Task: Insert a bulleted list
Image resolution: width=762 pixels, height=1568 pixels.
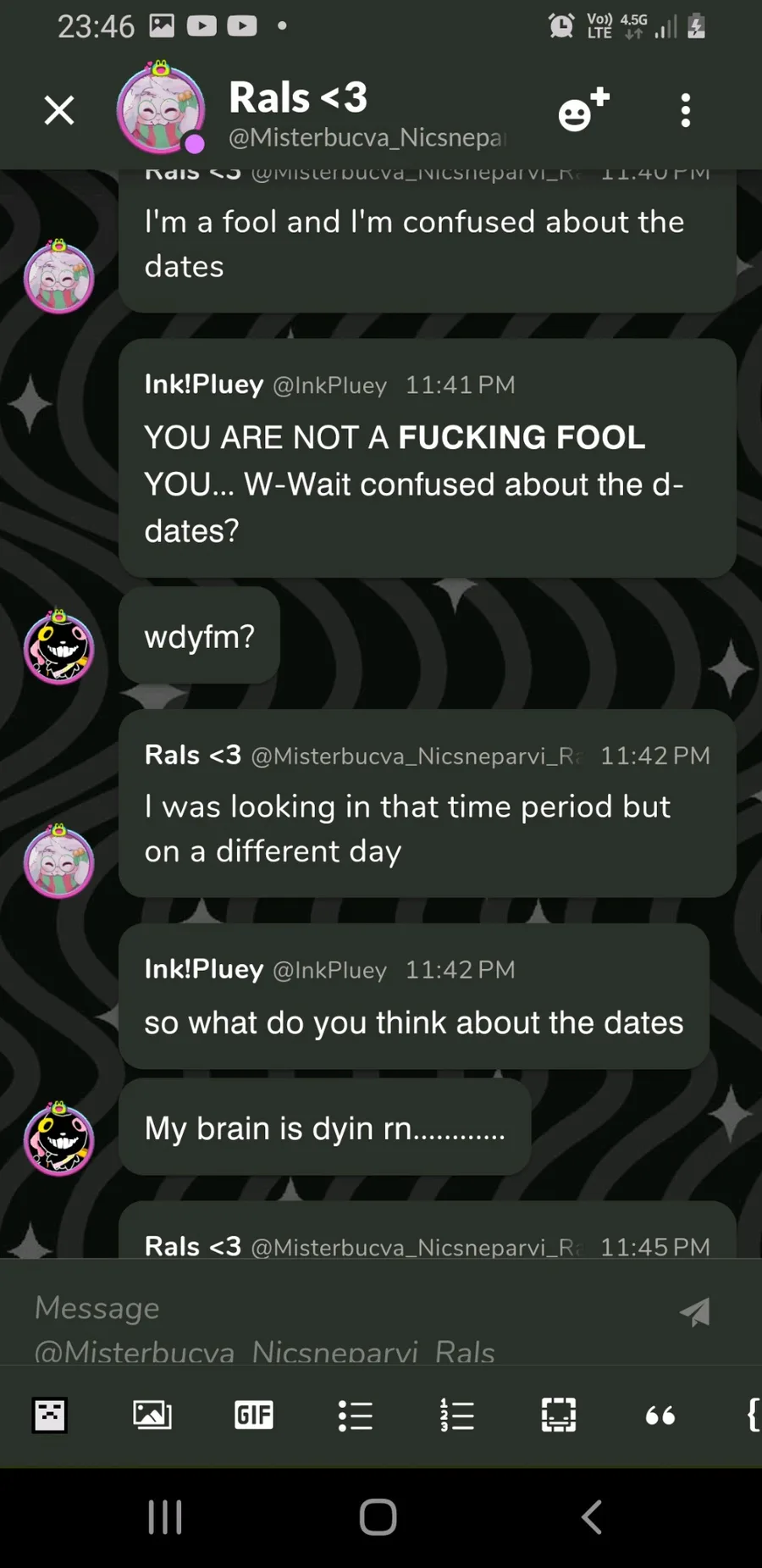Action: click(x=356, y=1416)
